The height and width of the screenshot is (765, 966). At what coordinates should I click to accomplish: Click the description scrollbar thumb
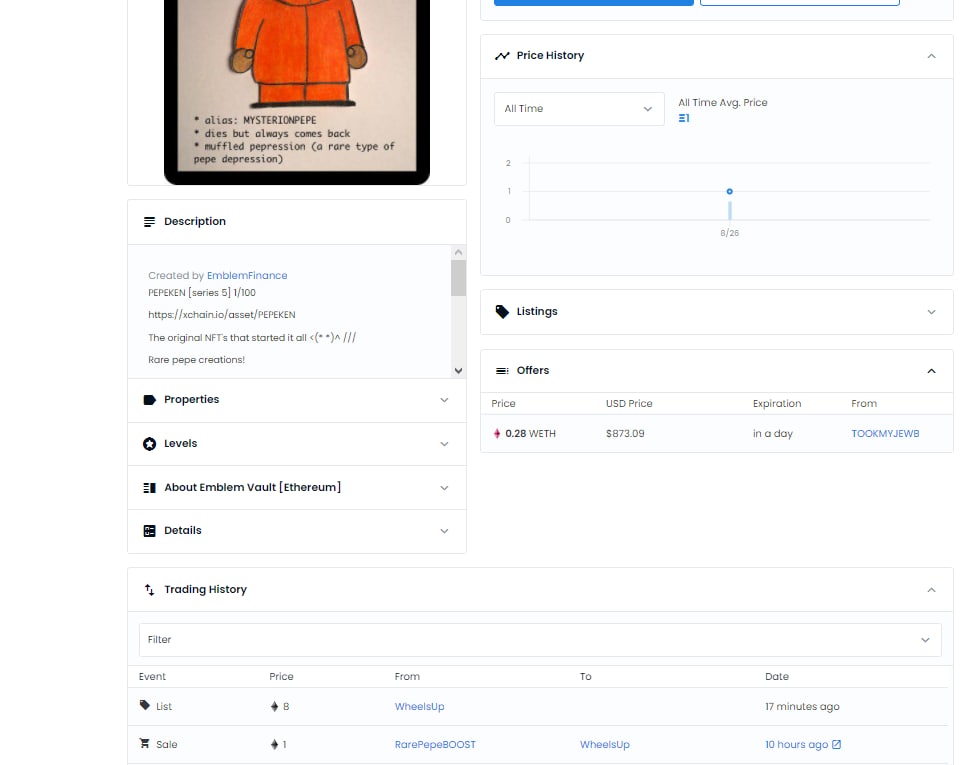click(x=458, y=278)
